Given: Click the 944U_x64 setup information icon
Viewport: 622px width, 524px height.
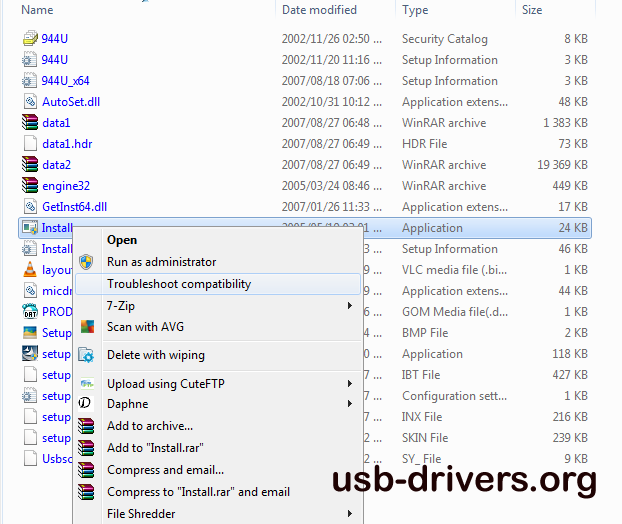Looking at the screenshot, I should pyautogui.click(x=30, y=81).
